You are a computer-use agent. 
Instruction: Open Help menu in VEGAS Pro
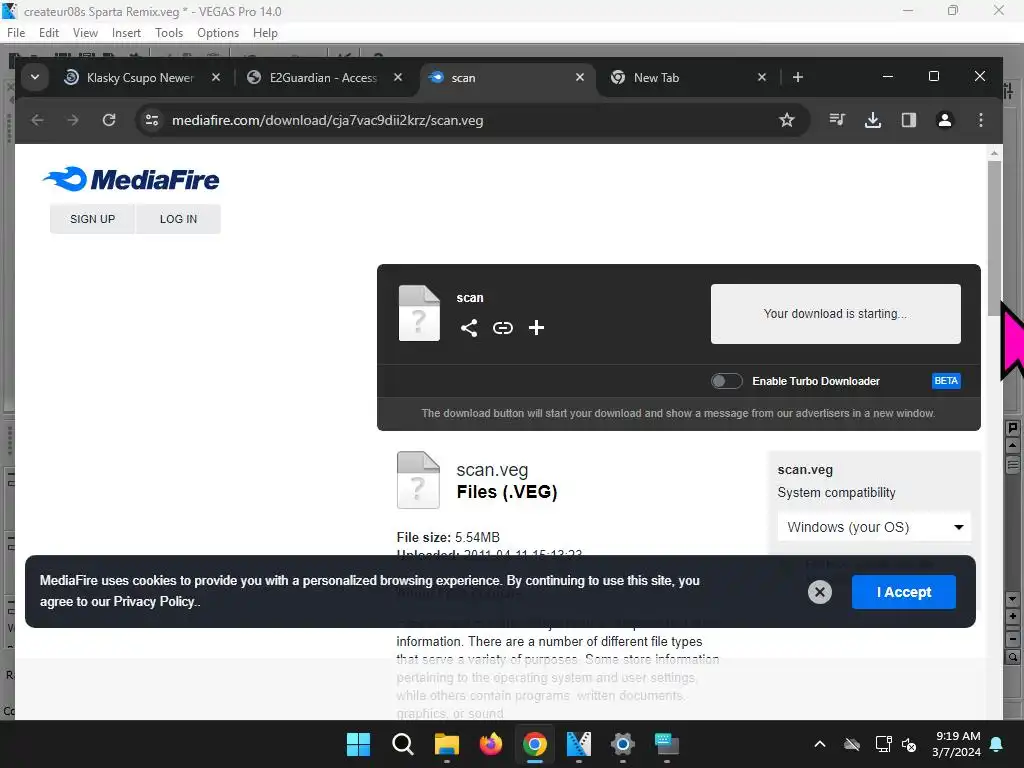(x=265, y=33)
